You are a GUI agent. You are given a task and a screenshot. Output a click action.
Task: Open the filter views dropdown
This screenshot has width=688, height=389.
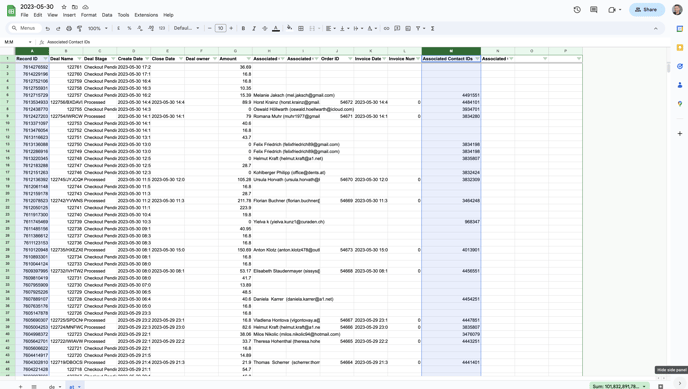point(420,29)
